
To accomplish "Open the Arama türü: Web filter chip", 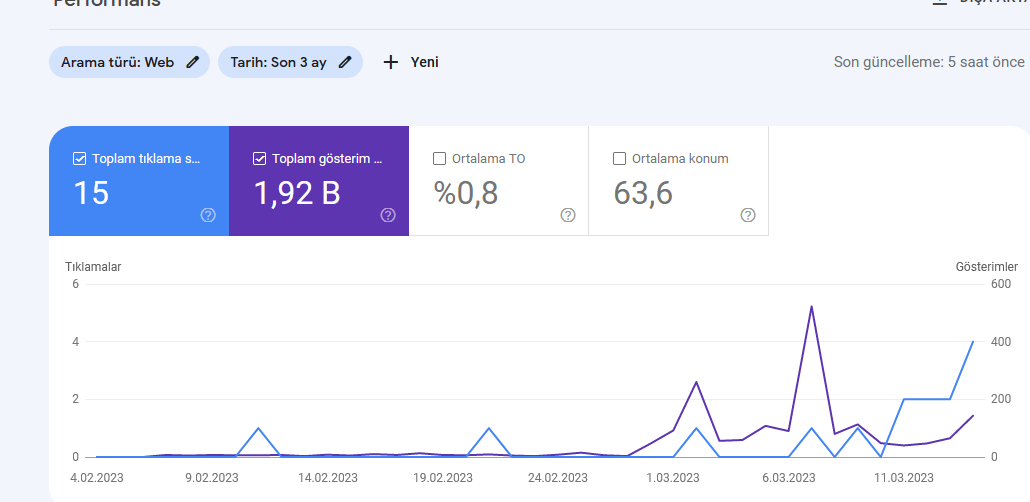I will (129, 62).
